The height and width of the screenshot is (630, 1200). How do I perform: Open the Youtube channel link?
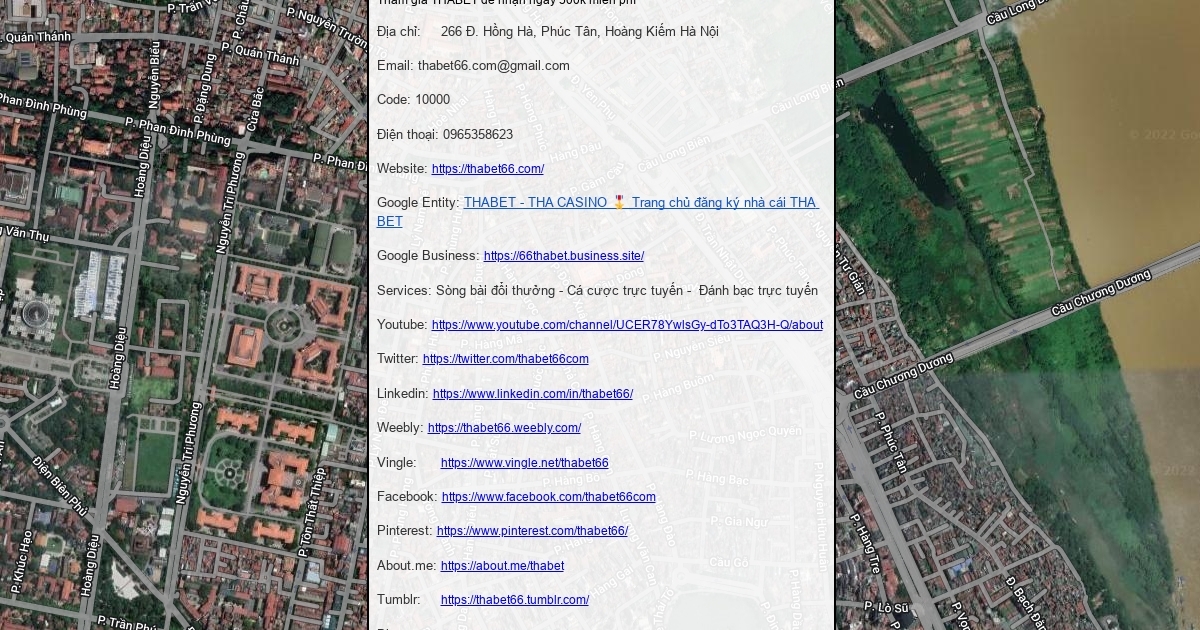[627, 325]
